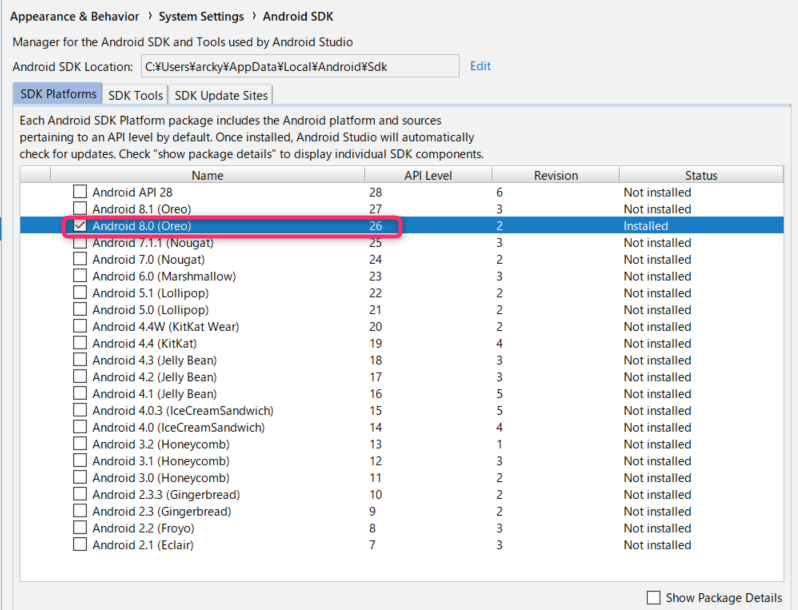
Task: Click 'Not installed' status for Android API 28
Action: pyautogui.click(x=657, y=192)
